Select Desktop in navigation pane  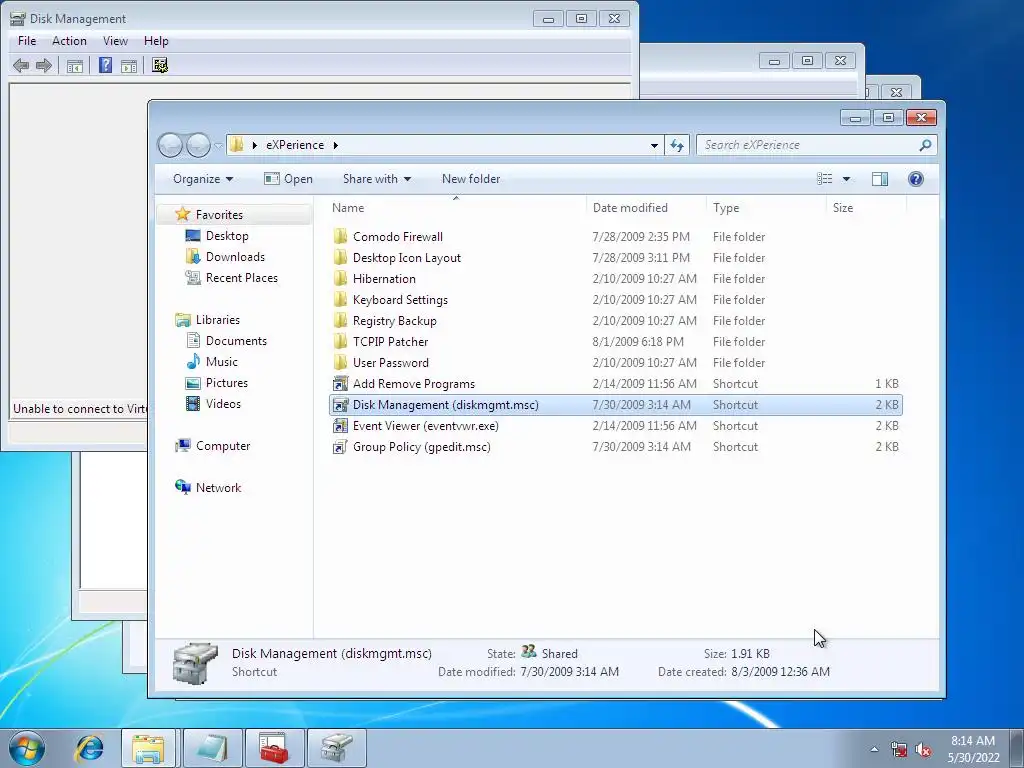point(227,236)
